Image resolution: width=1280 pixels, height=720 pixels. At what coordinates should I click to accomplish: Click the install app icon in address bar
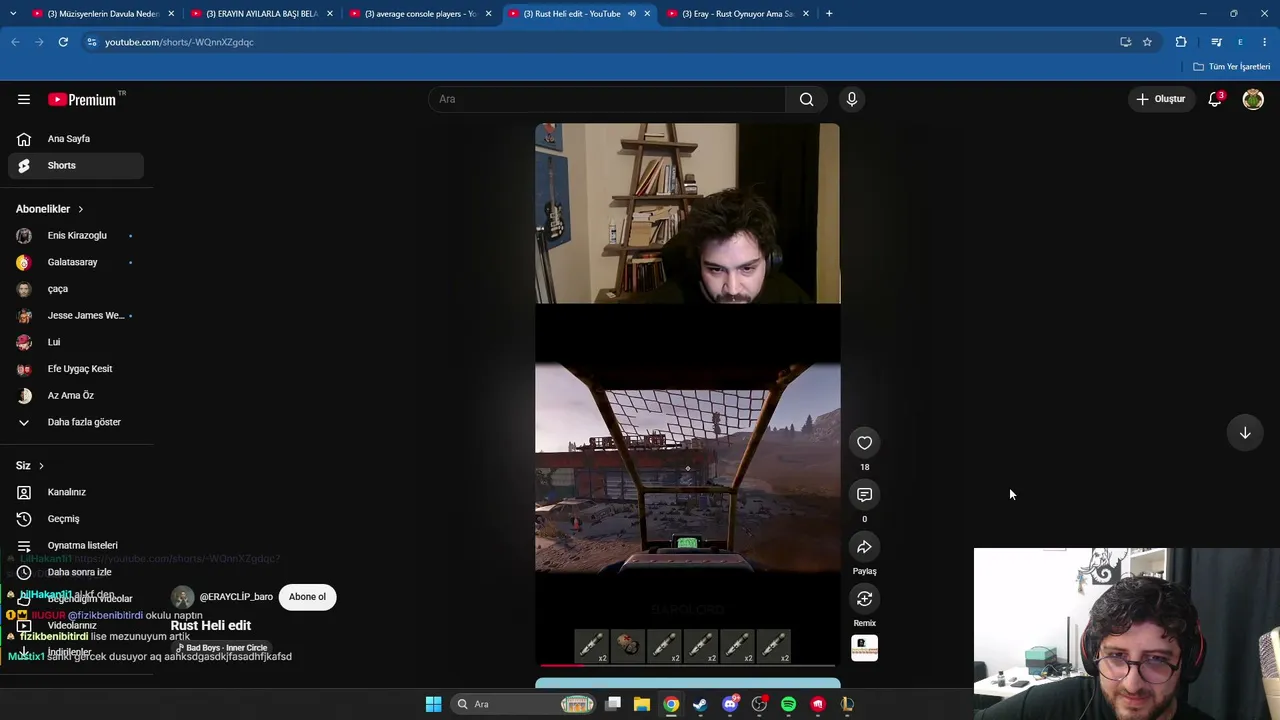pyautogui.click(x=1125, y=42)
